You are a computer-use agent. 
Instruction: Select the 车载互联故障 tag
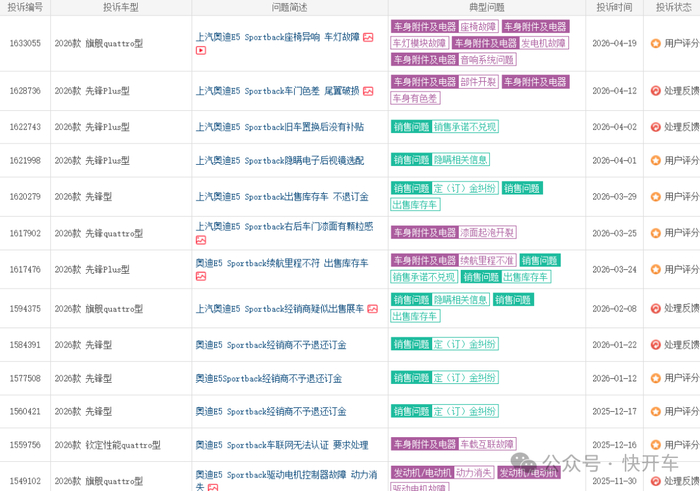coord(487,444)
